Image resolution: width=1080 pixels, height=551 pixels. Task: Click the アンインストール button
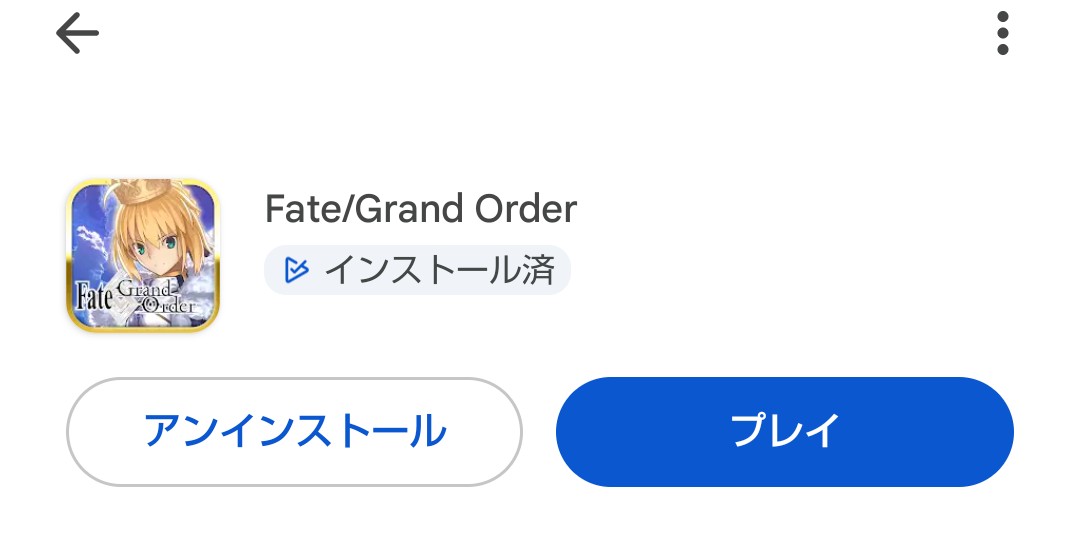click(x=294, y=432)
